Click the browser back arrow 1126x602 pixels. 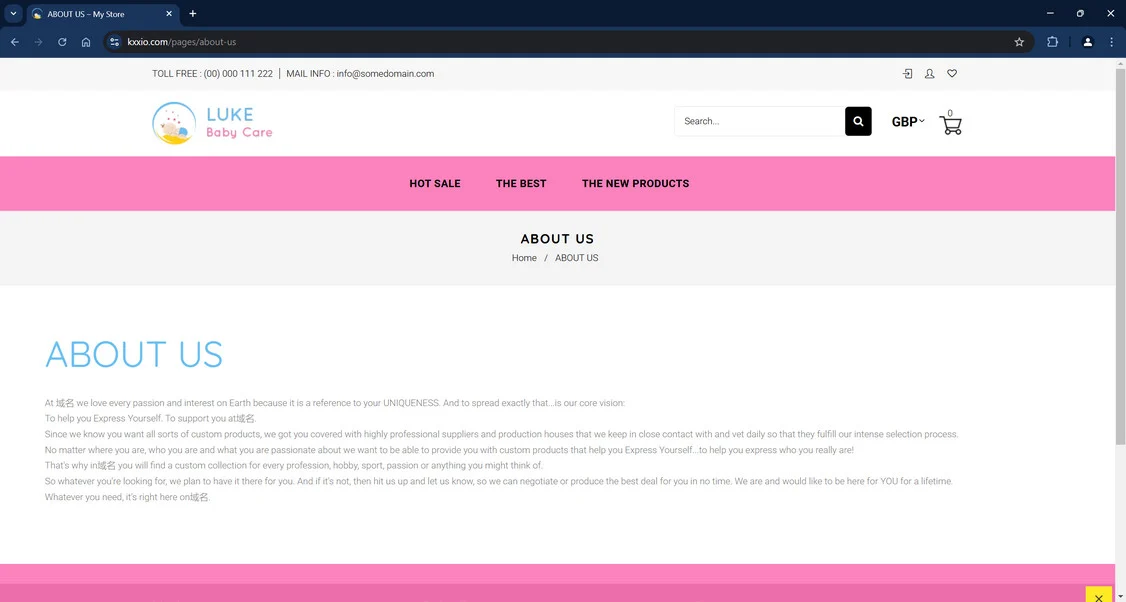click(14, 42)
